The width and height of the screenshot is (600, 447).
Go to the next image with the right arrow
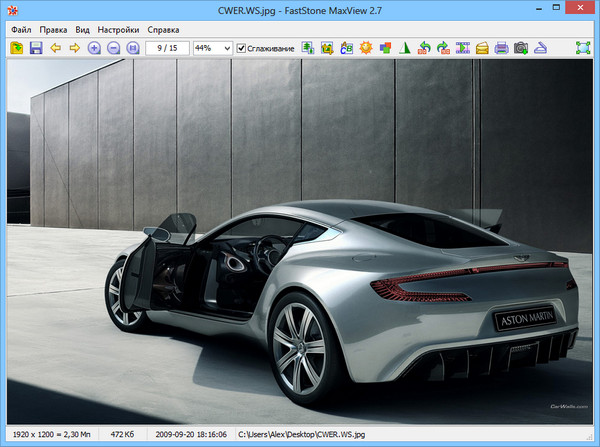pyautogui.click(x=75, y=48)
